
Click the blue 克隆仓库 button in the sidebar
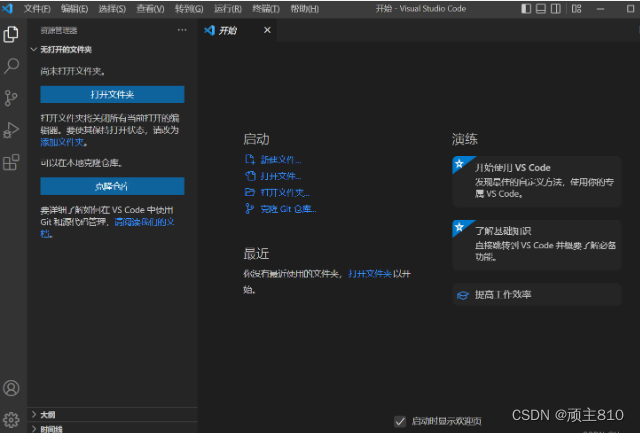coord(112,187)
